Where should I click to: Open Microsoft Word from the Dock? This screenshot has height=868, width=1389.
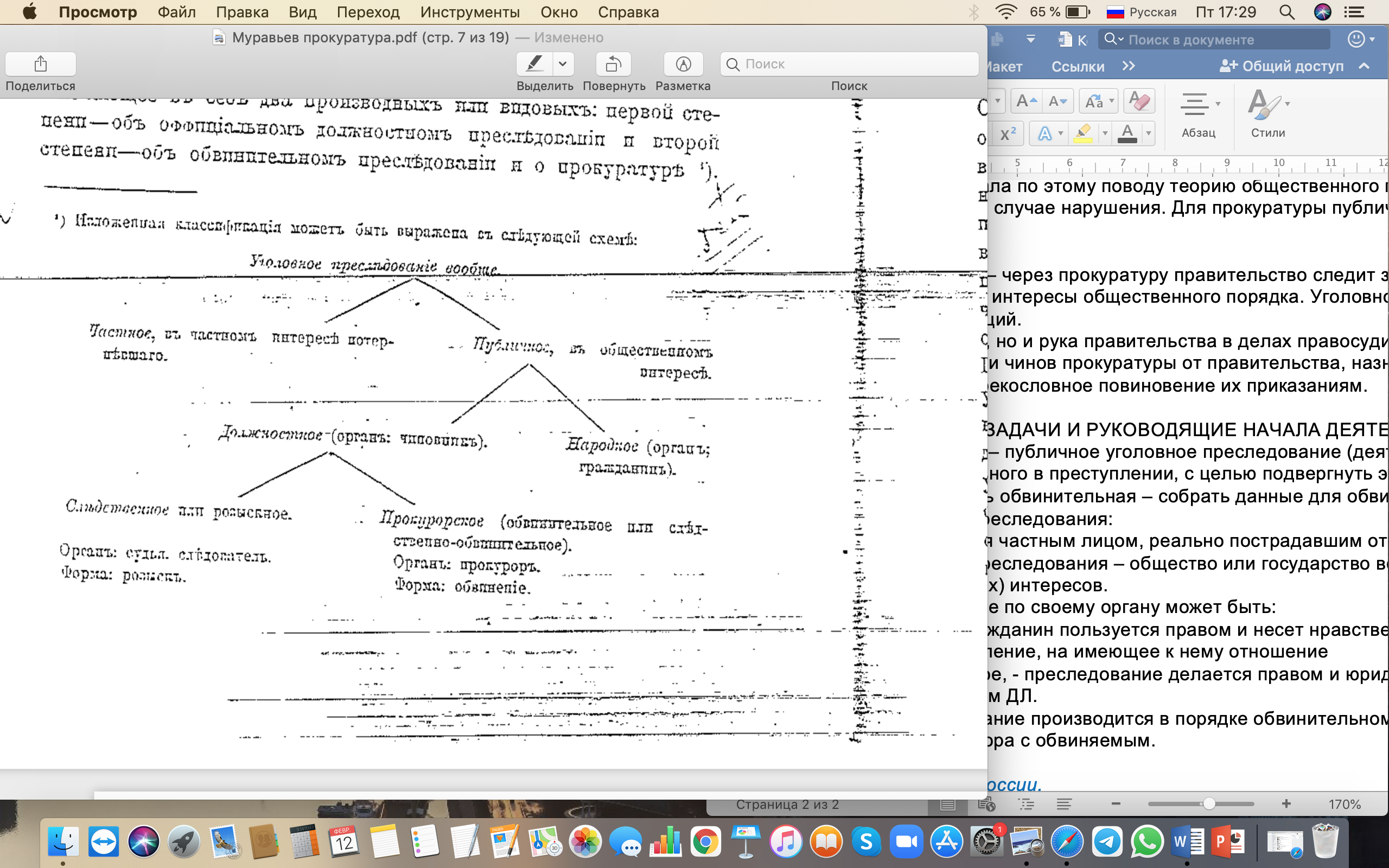1188,842
